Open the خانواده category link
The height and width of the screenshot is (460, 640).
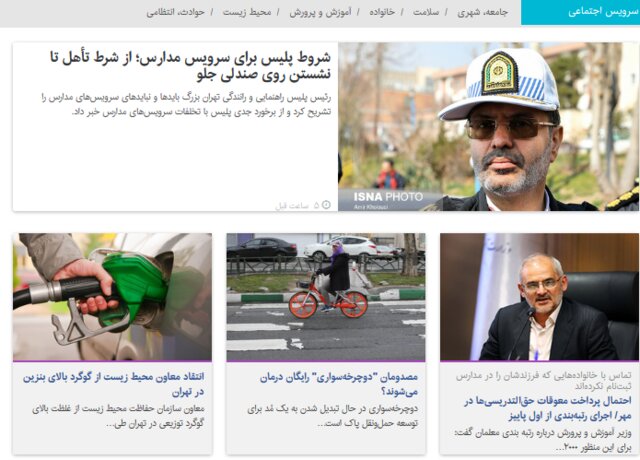[382, 12]
